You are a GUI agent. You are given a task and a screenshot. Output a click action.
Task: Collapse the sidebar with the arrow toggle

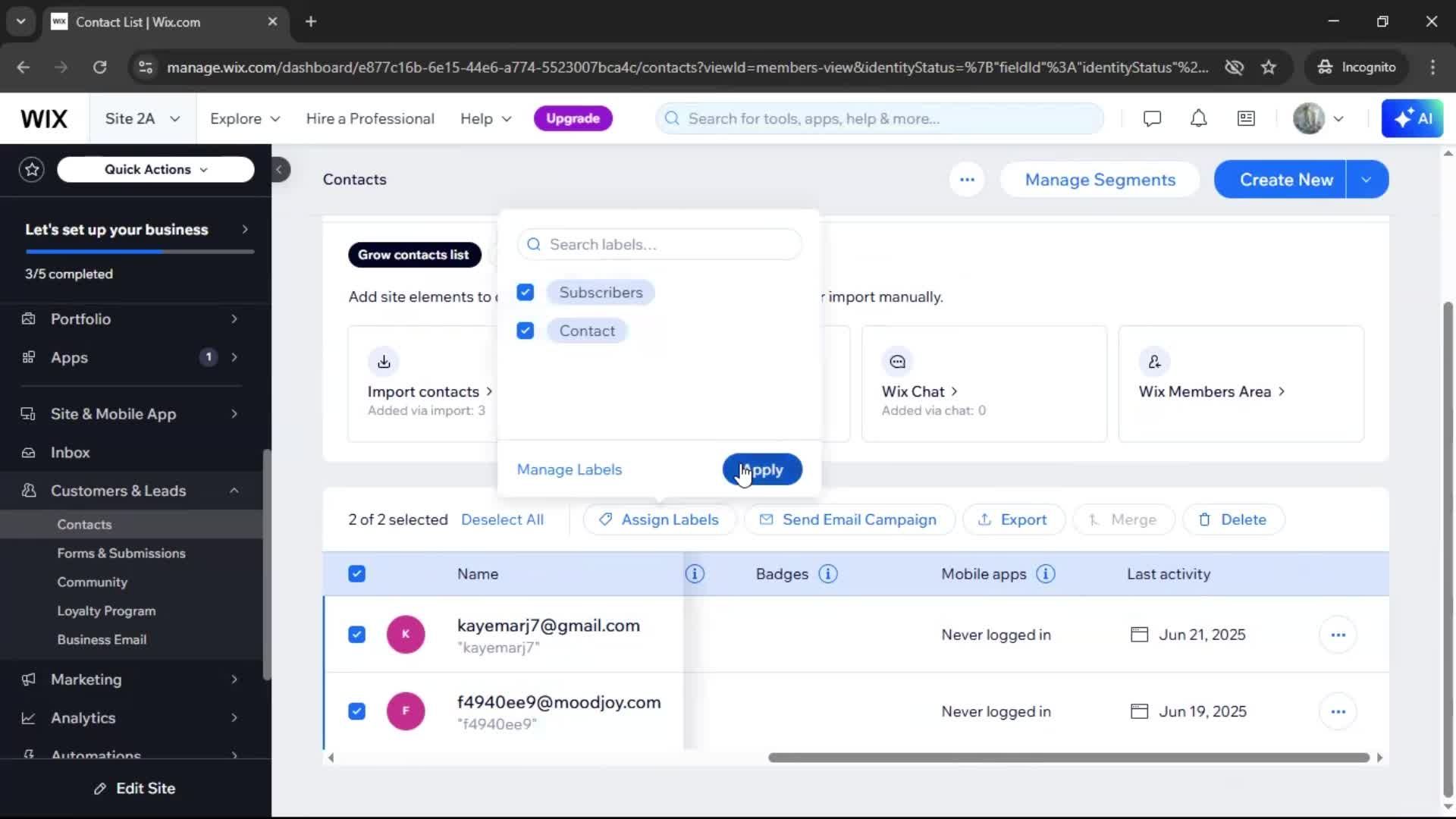pos(280,169)
